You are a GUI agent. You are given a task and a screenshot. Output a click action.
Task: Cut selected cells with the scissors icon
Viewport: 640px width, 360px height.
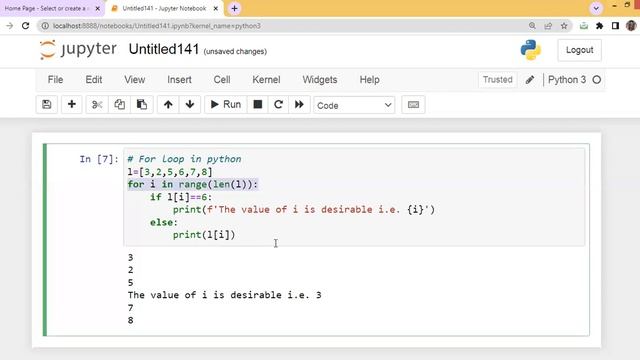coord(97,104)
